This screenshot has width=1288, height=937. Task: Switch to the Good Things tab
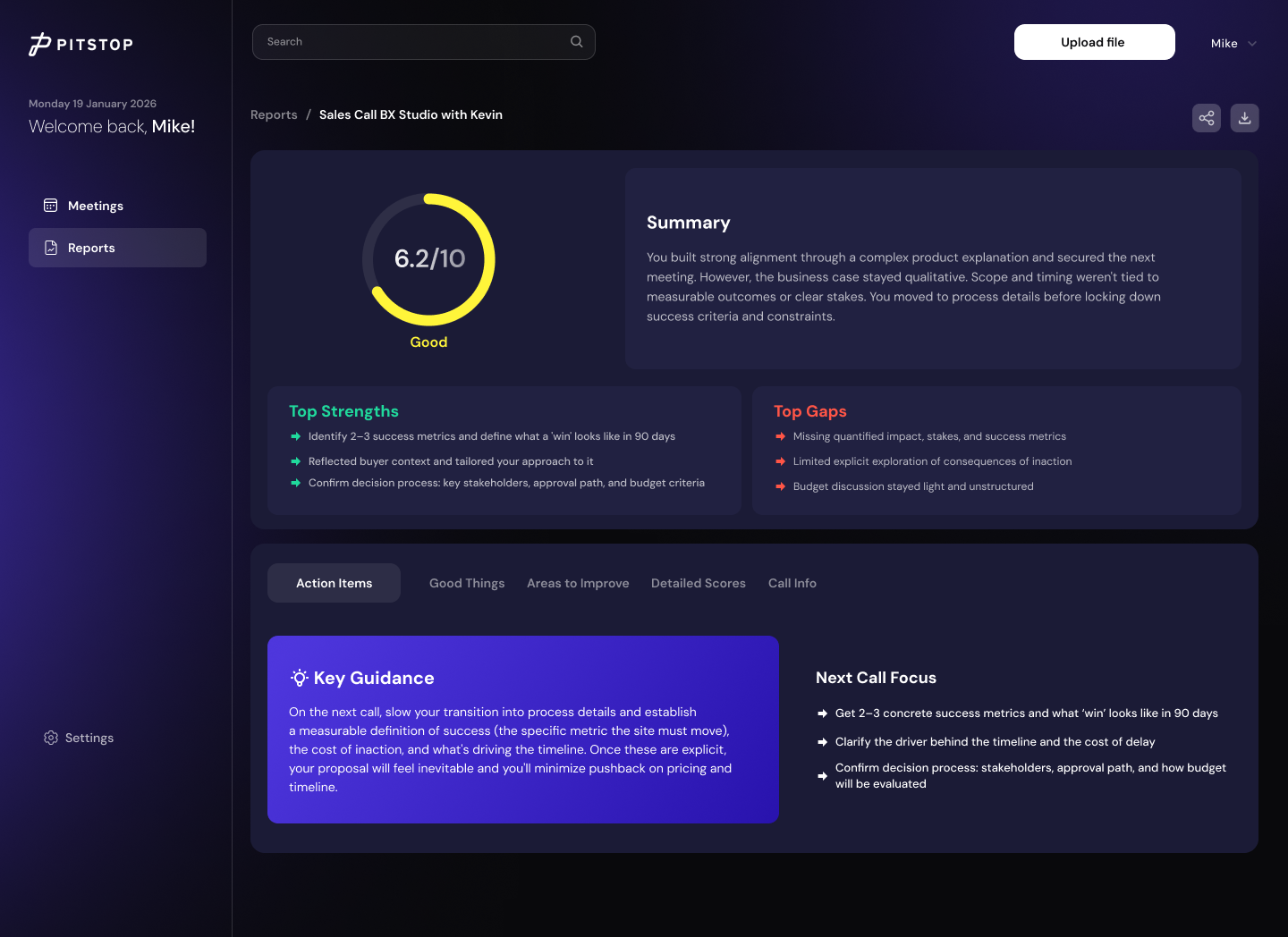pyautogui.click(x=467, y=583)
